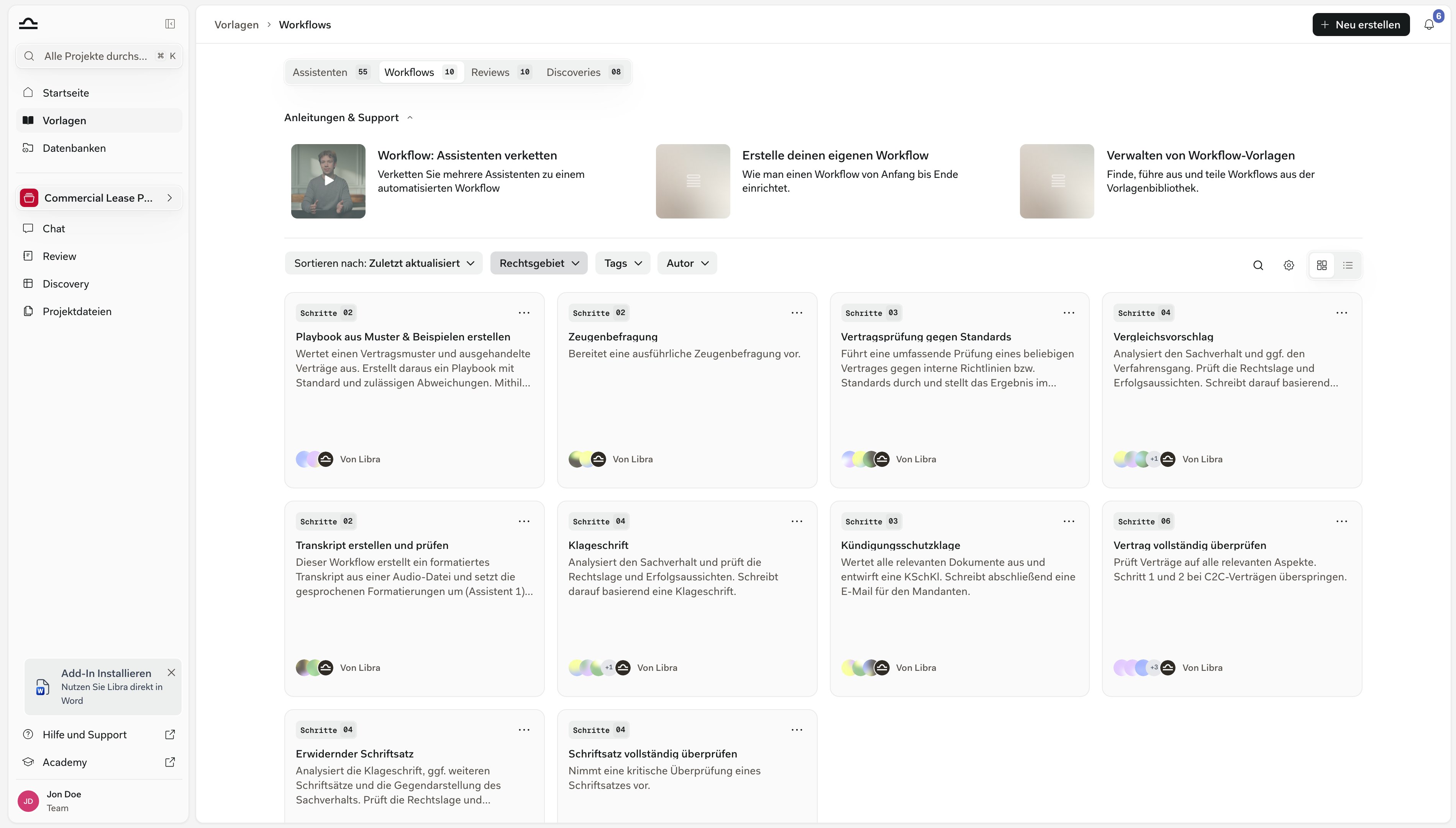Focus the Alle Projekte durchsuchen search field

pos(99,56)
